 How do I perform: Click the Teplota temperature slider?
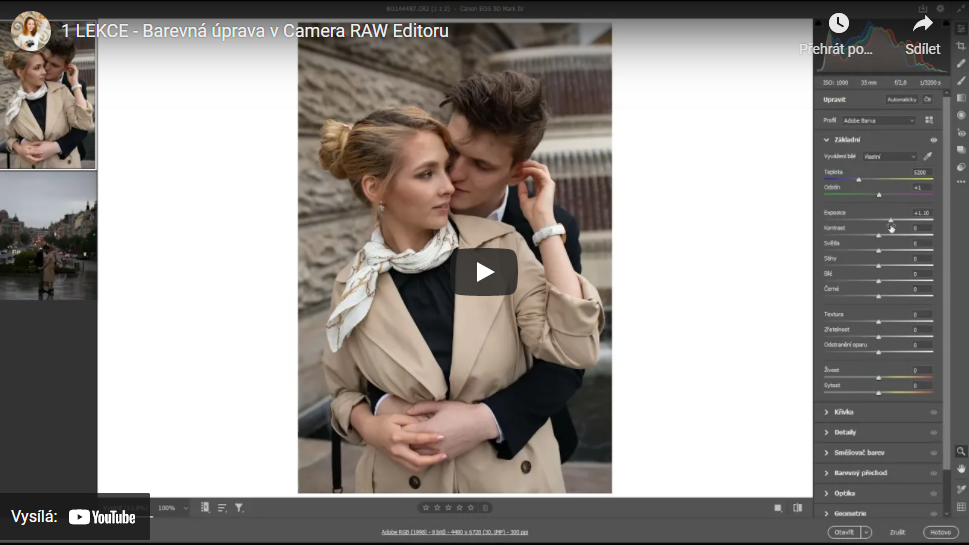point(878,179)
